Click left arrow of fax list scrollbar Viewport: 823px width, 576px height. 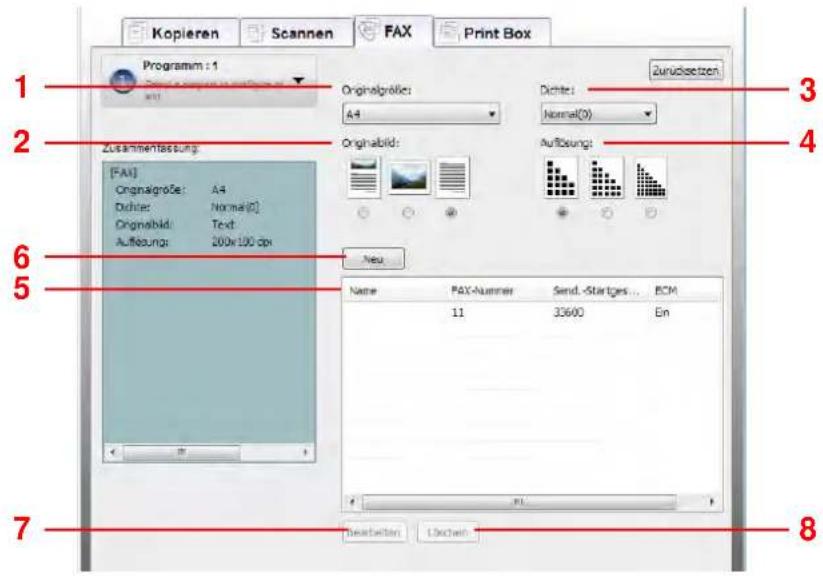click(352, 501)
